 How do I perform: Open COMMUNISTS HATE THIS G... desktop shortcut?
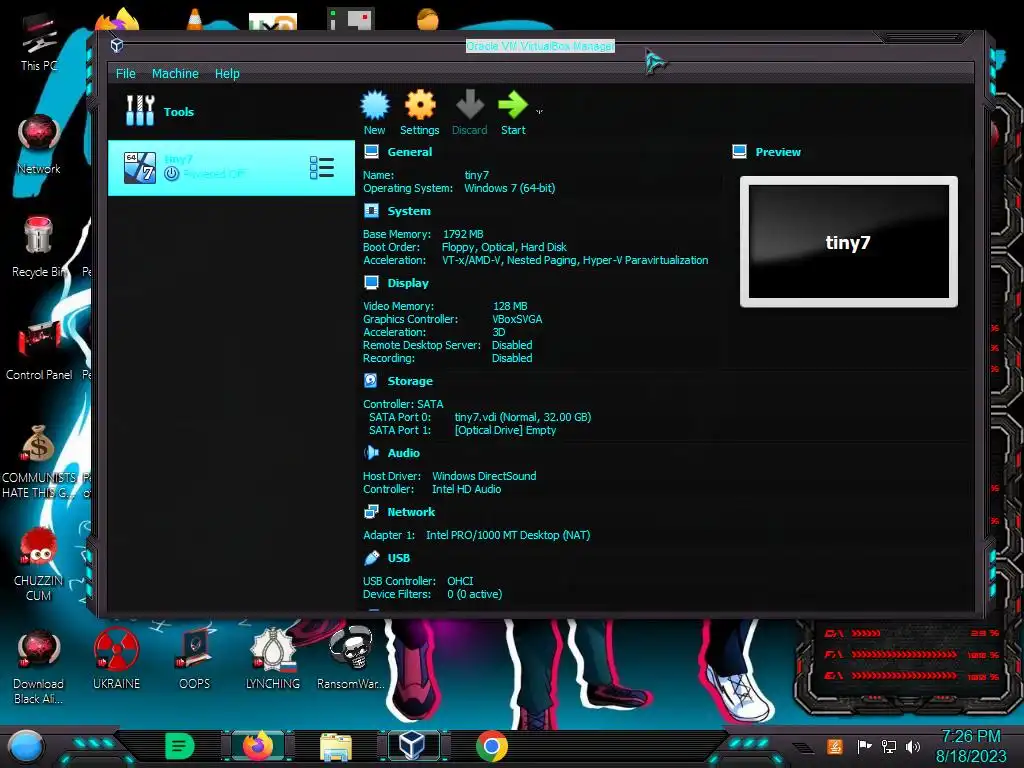click(x=39, y=462)
